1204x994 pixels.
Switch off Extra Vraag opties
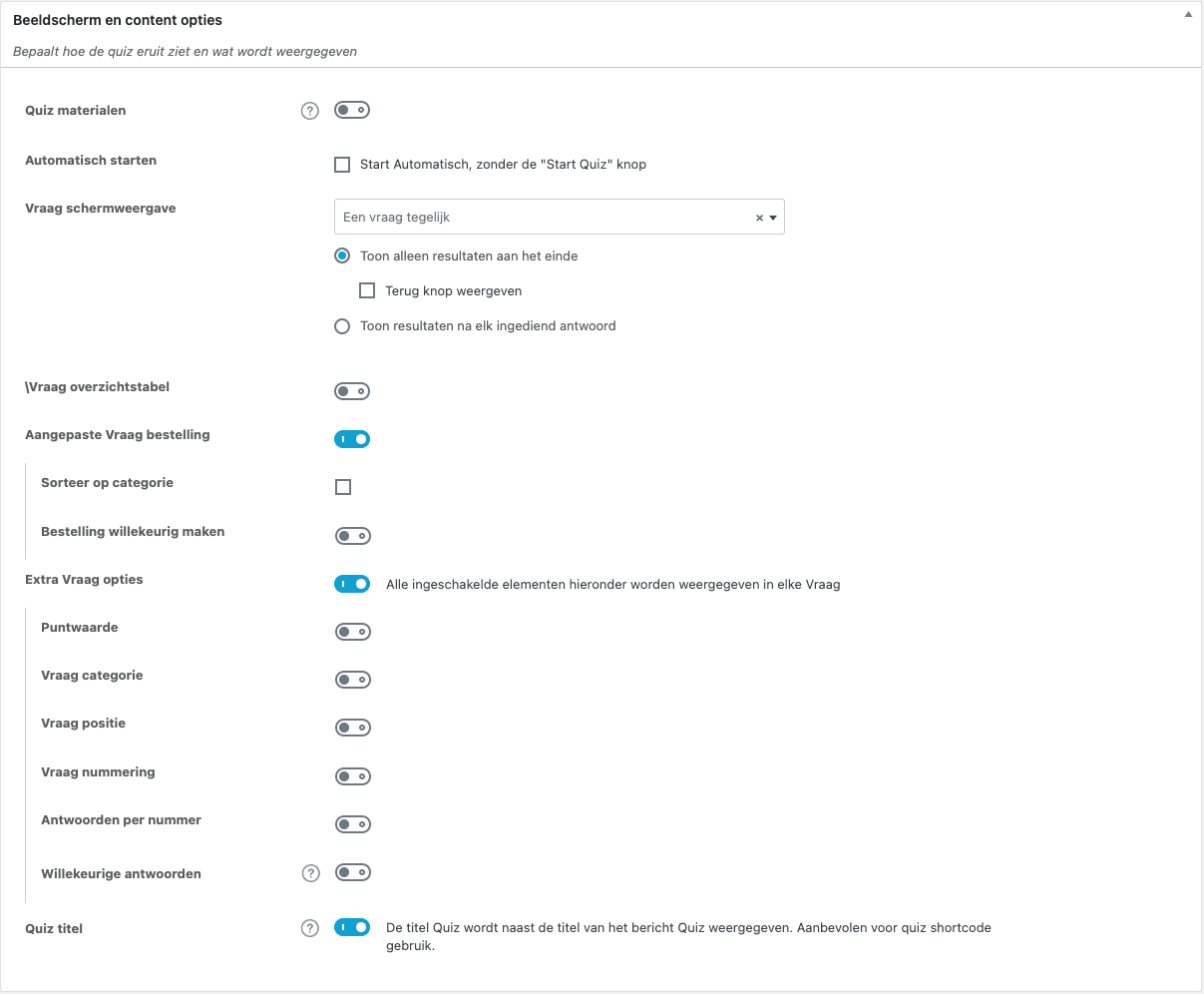[352, 584]
